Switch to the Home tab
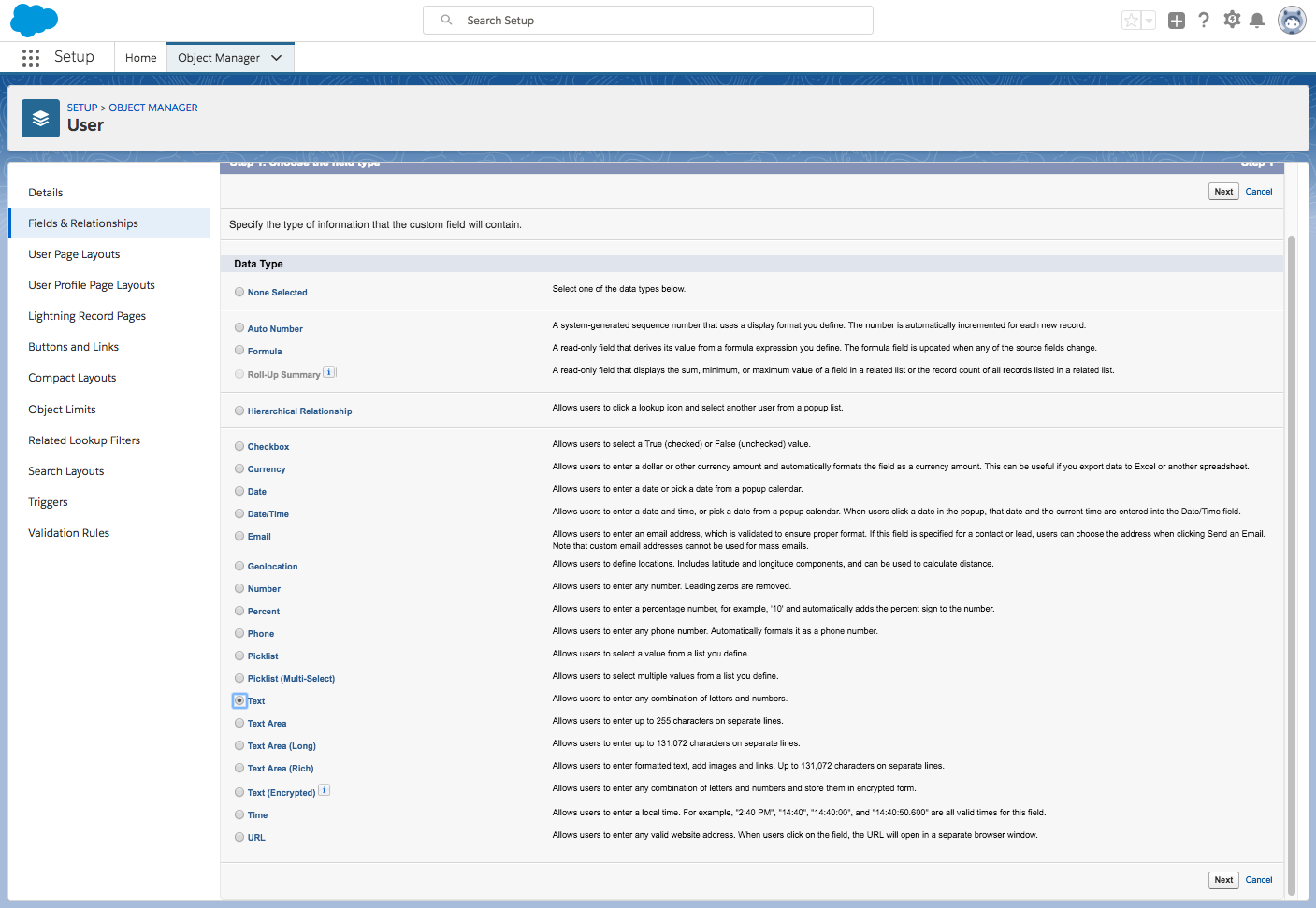This screenshot has height=908, width=1316. (x=141, y=58)
